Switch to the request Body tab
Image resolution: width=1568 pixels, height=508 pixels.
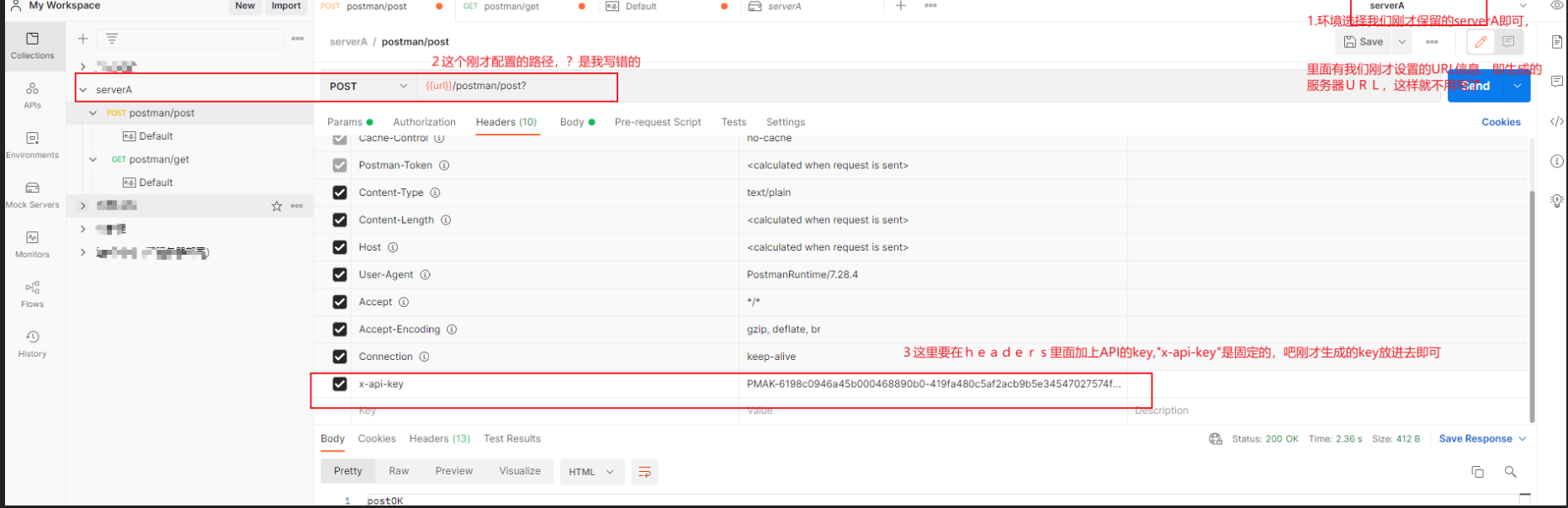(x=577, y=122)
